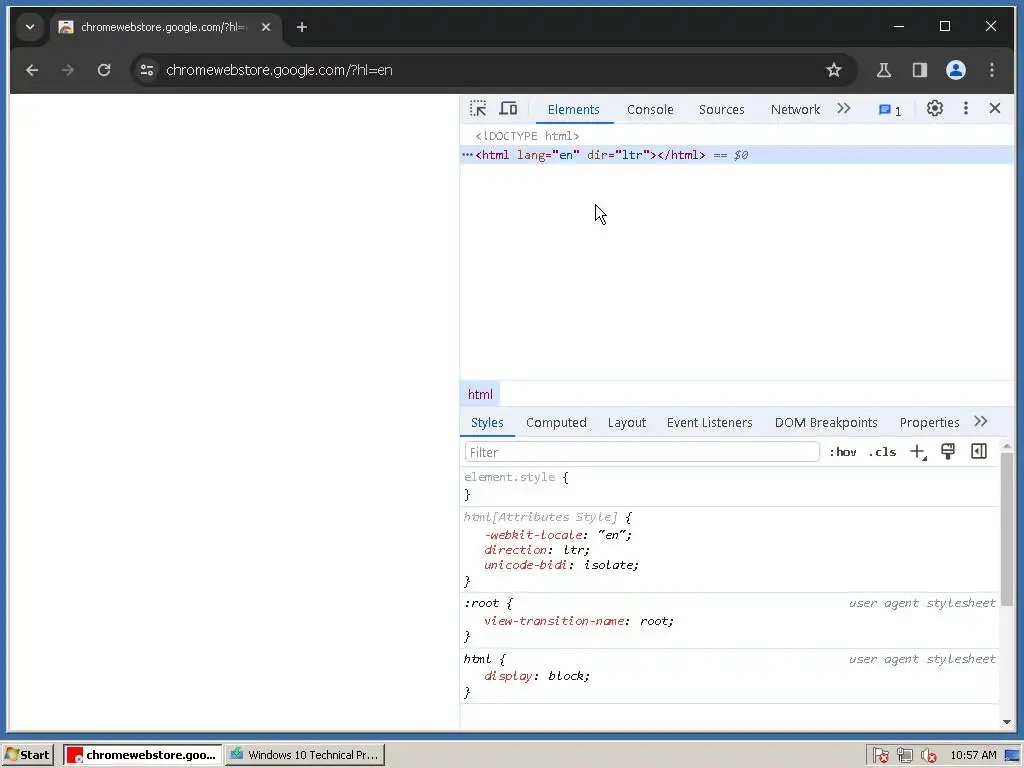Go forward in browser history

coord(68,70)
